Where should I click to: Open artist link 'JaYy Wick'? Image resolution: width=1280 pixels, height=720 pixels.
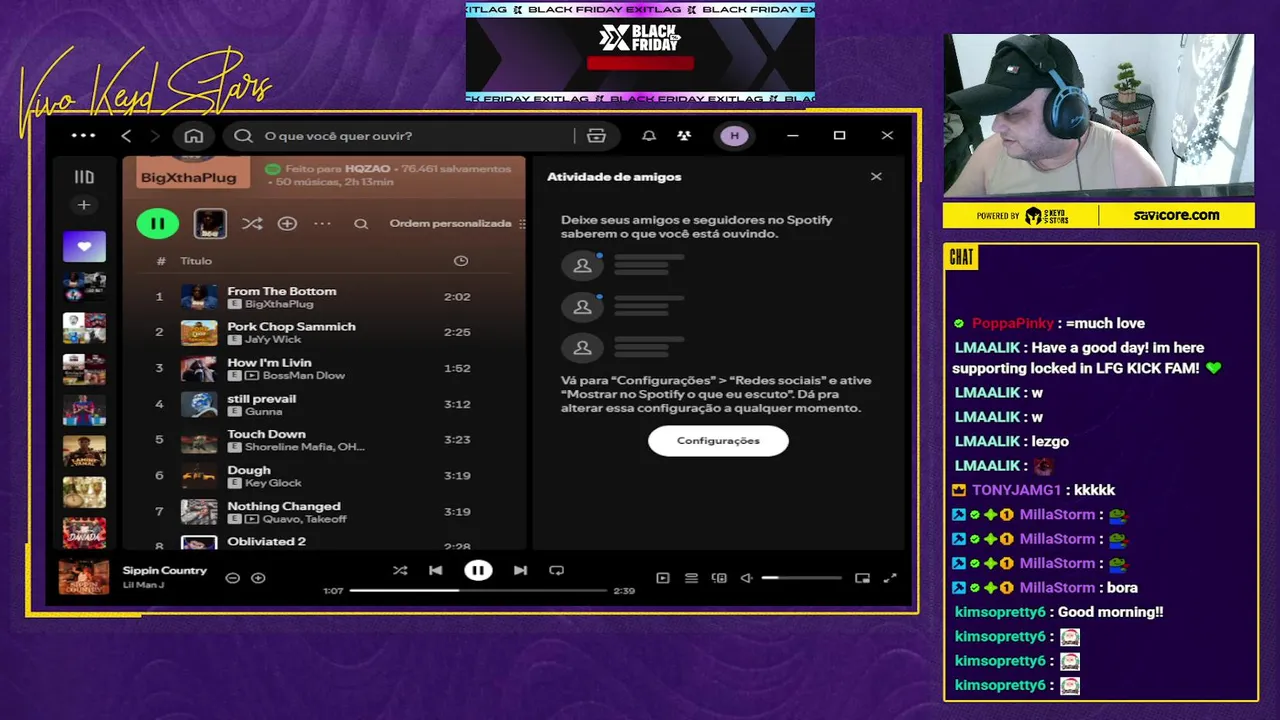tap(273, 340)
